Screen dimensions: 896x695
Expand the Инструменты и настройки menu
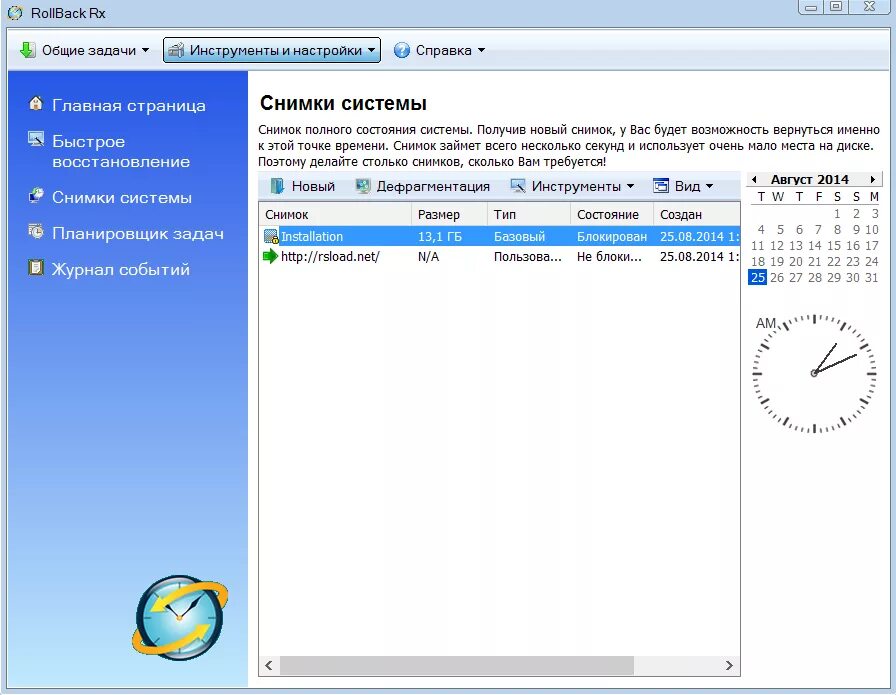click(271, 50)
